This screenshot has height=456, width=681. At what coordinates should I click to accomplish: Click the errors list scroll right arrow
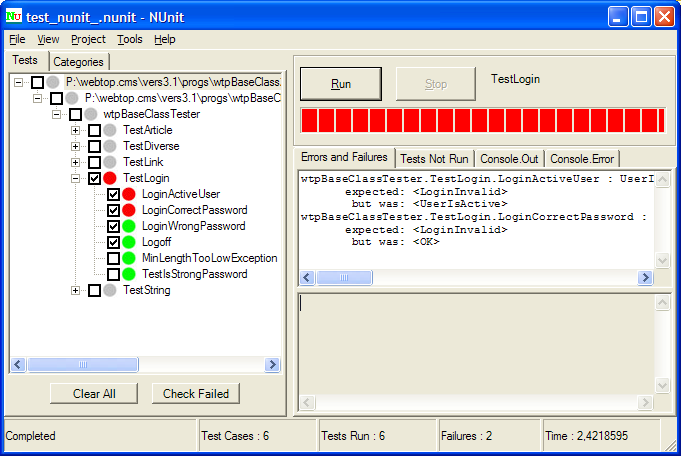(645, 277)
